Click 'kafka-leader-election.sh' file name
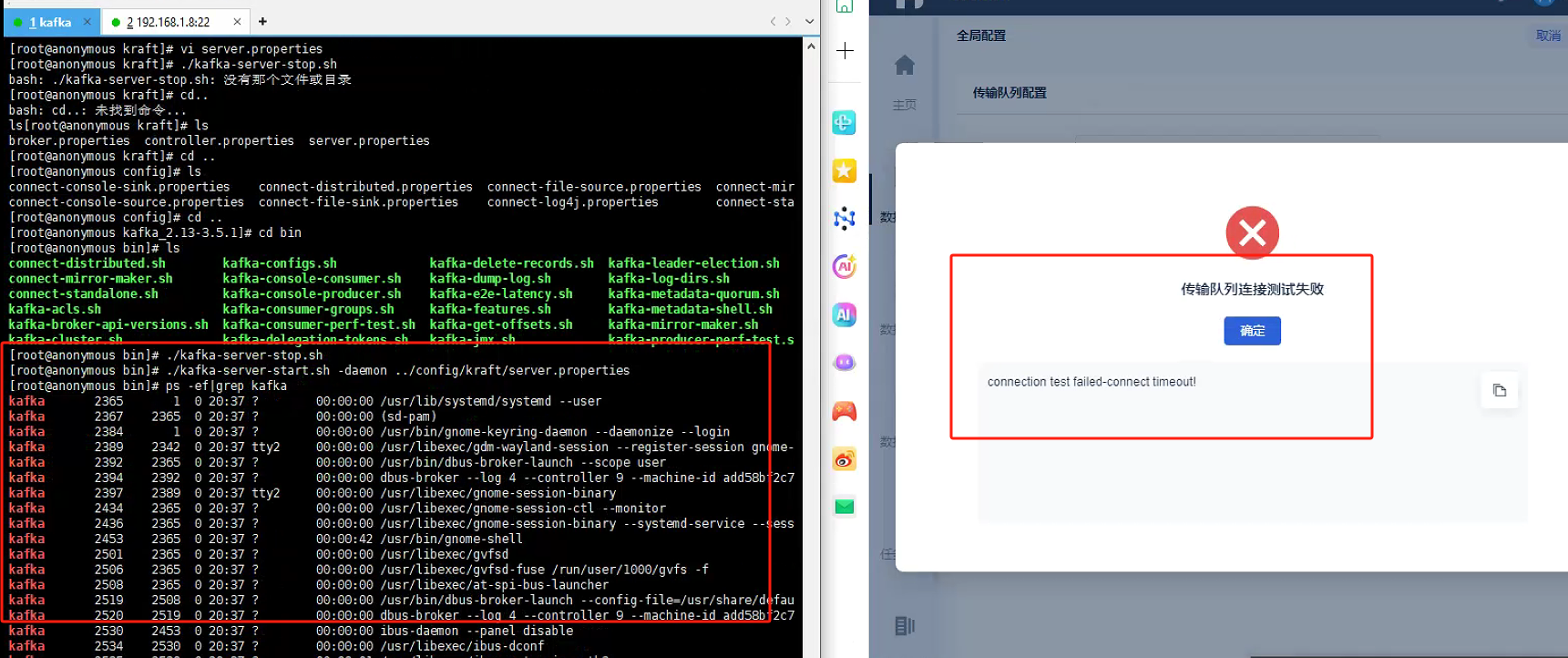1568x658 pixels. [693, 263]
